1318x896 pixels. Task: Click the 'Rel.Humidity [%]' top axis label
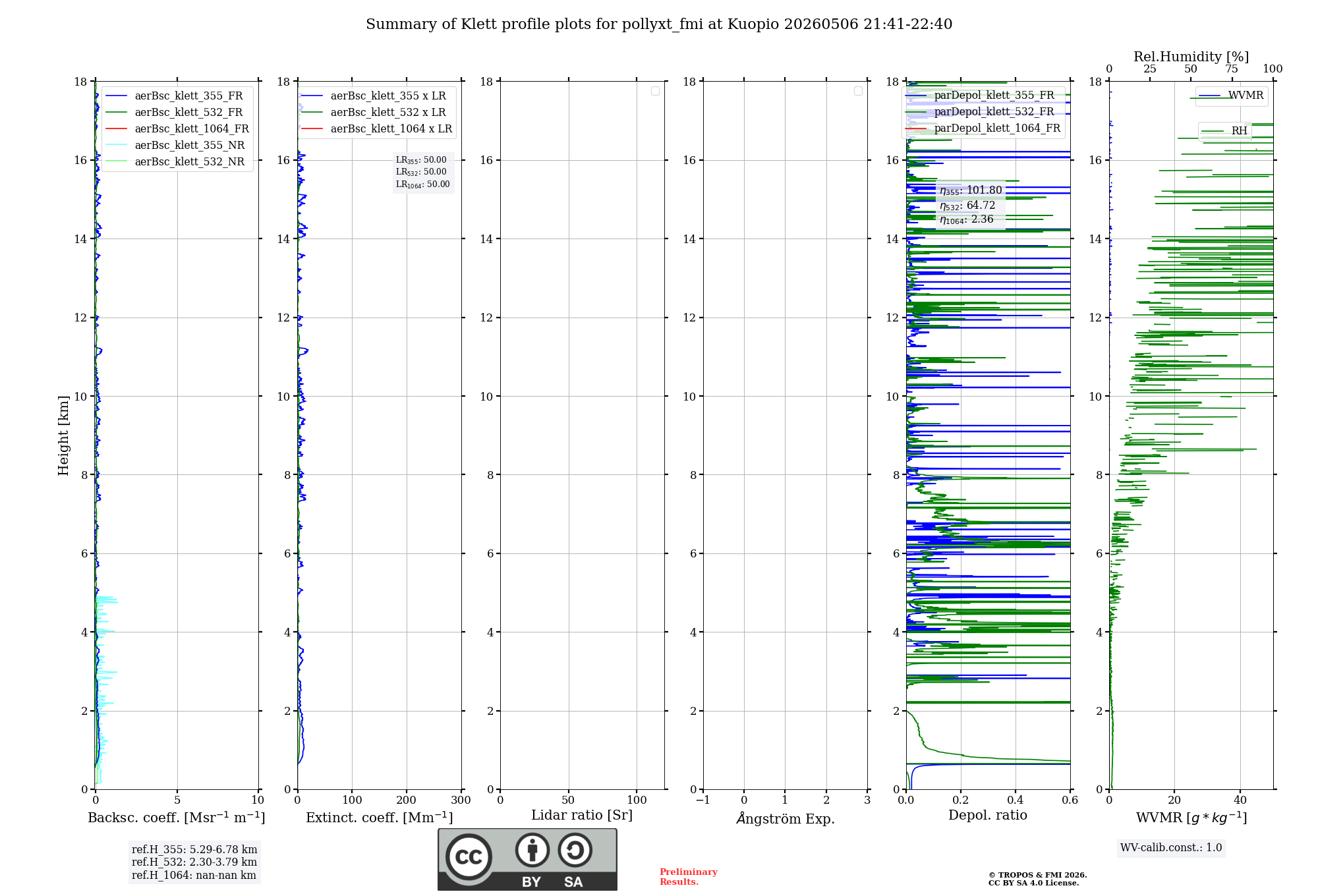[x=1191, y=57]
